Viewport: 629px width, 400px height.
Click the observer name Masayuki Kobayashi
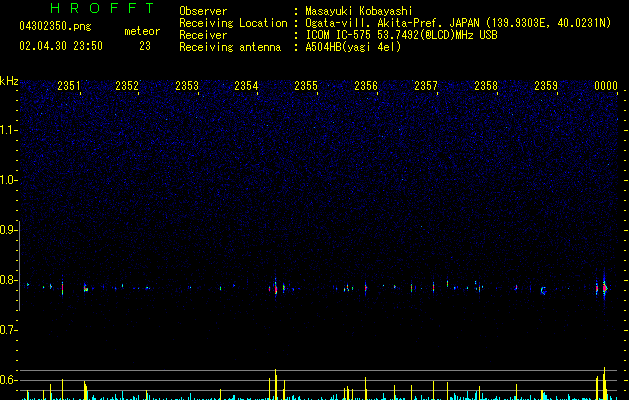point(359,11)
